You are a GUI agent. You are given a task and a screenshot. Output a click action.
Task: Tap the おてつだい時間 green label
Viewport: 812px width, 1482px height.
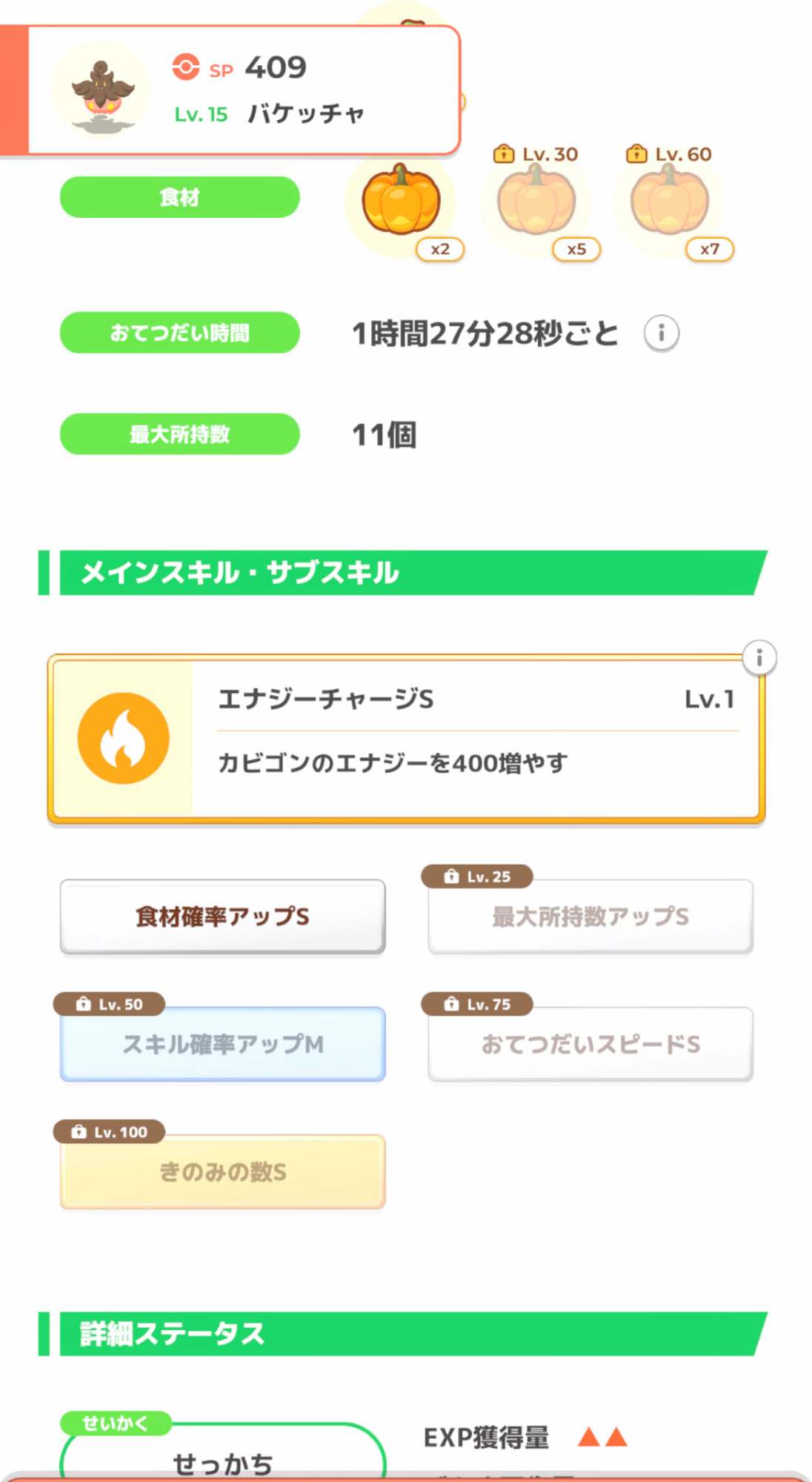[x=179, y=333]
